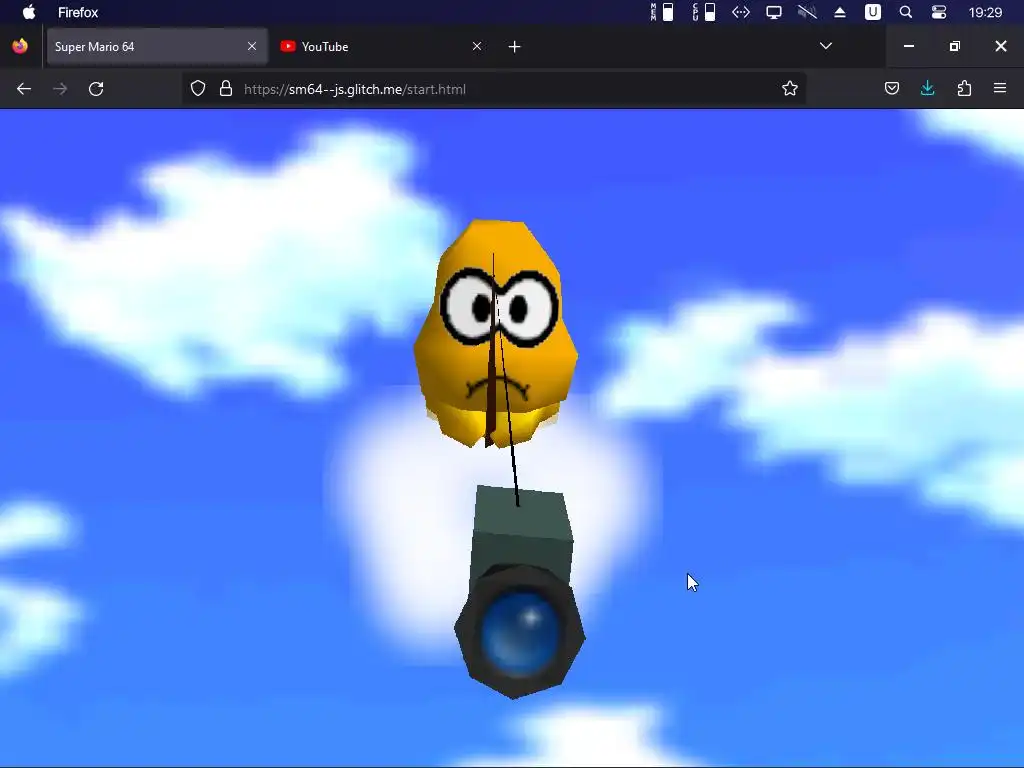Open a new tab with plus button
1024x768 pixels.
click(x=515, y=46)
